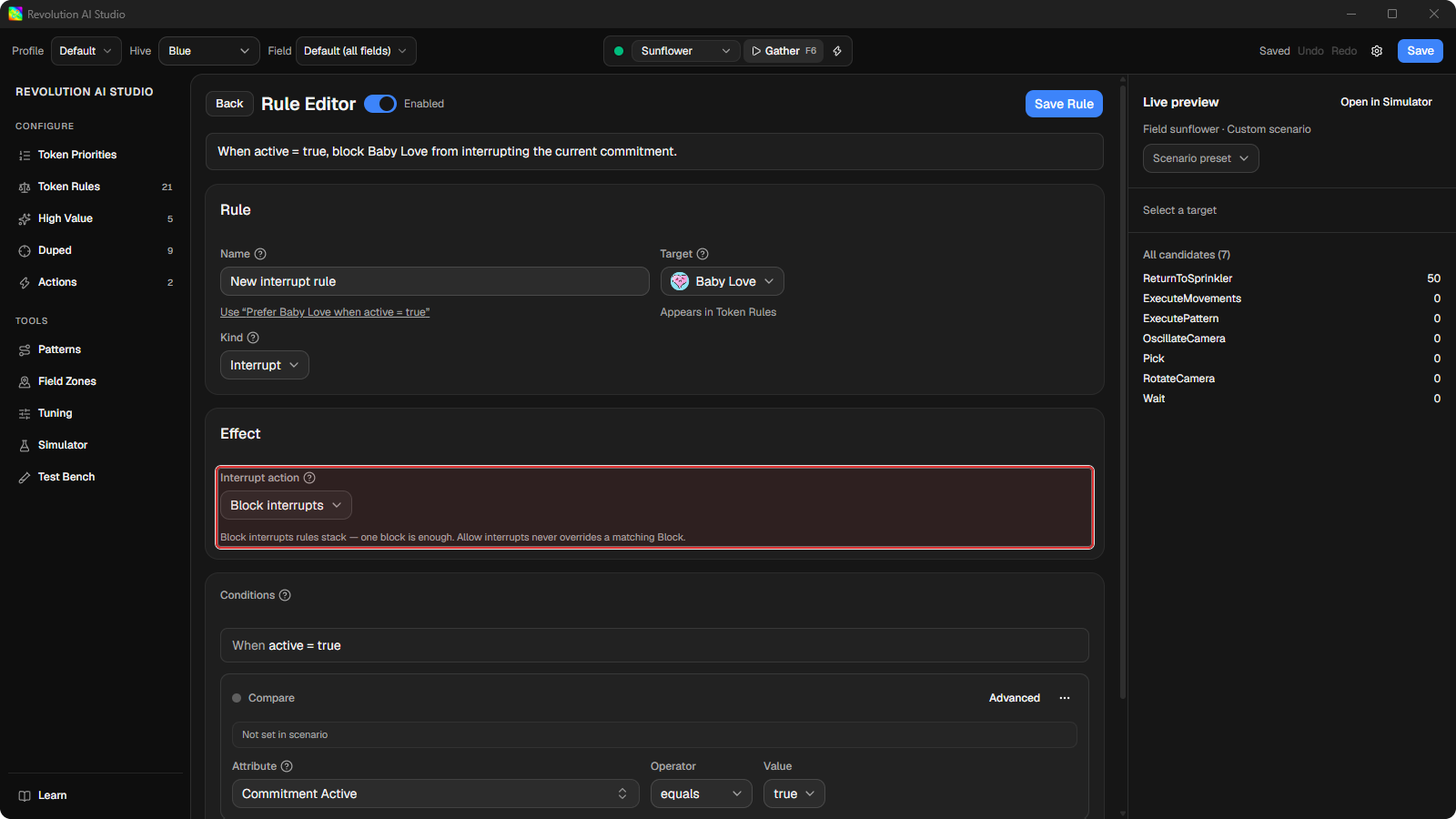Click the Revolution AI Studio app logo
This screenshot has height=819, width=1456.
click(x=15, y=14)
